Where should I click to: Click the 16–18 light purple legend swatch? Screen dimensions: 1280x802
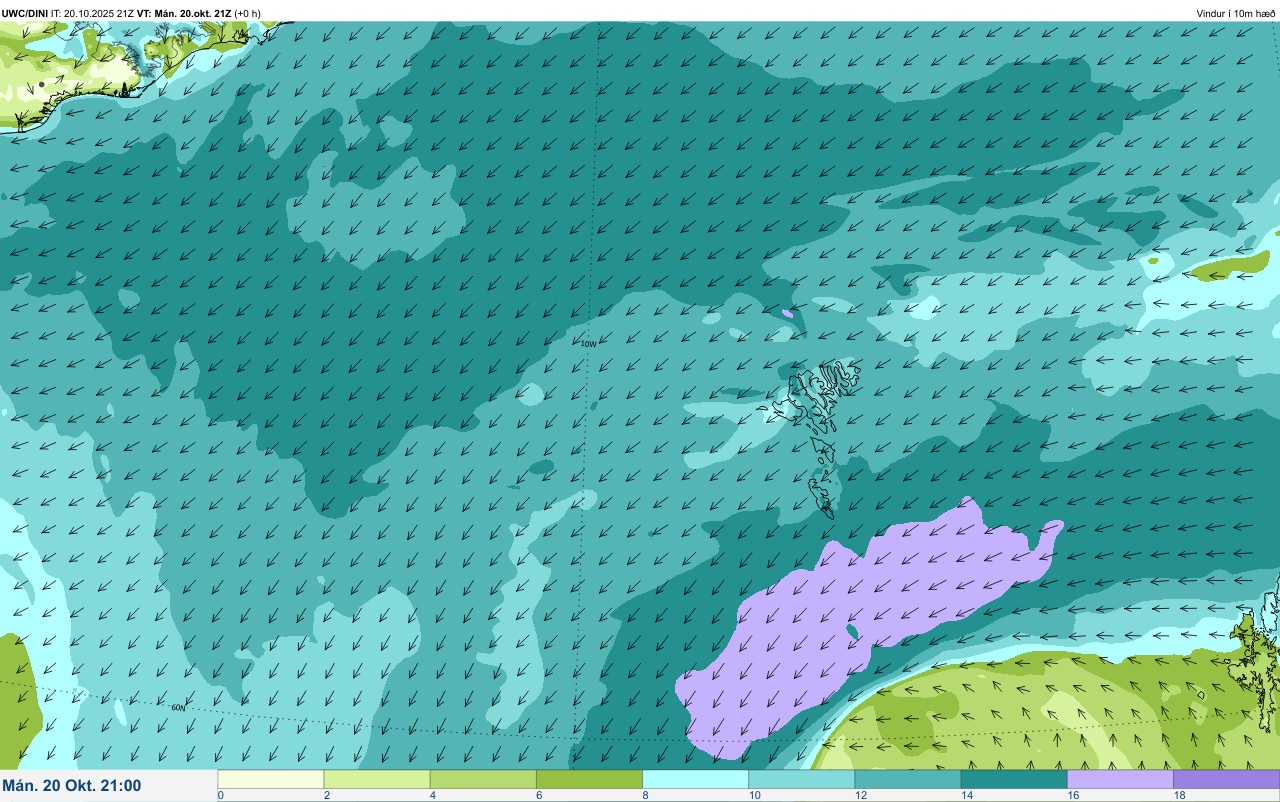click(1120, 779)
